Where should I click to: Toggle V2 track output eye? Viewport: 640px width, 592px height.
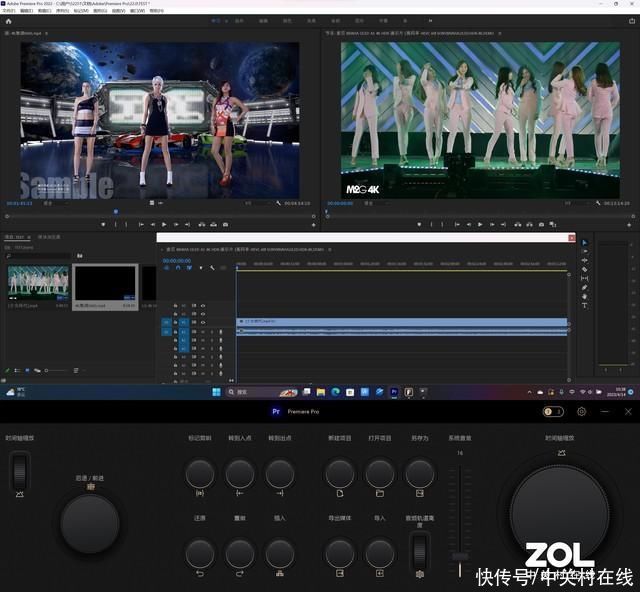point(203,314)
